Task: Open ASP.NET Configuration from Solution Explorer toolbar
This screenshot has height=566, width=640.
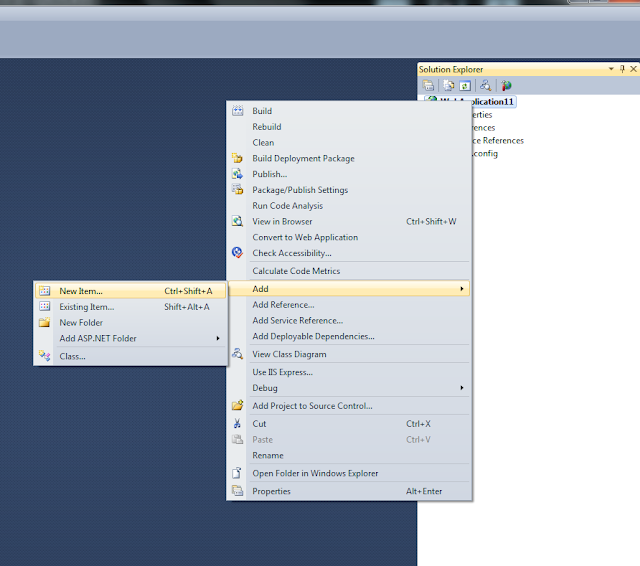Action: point(506,86)
